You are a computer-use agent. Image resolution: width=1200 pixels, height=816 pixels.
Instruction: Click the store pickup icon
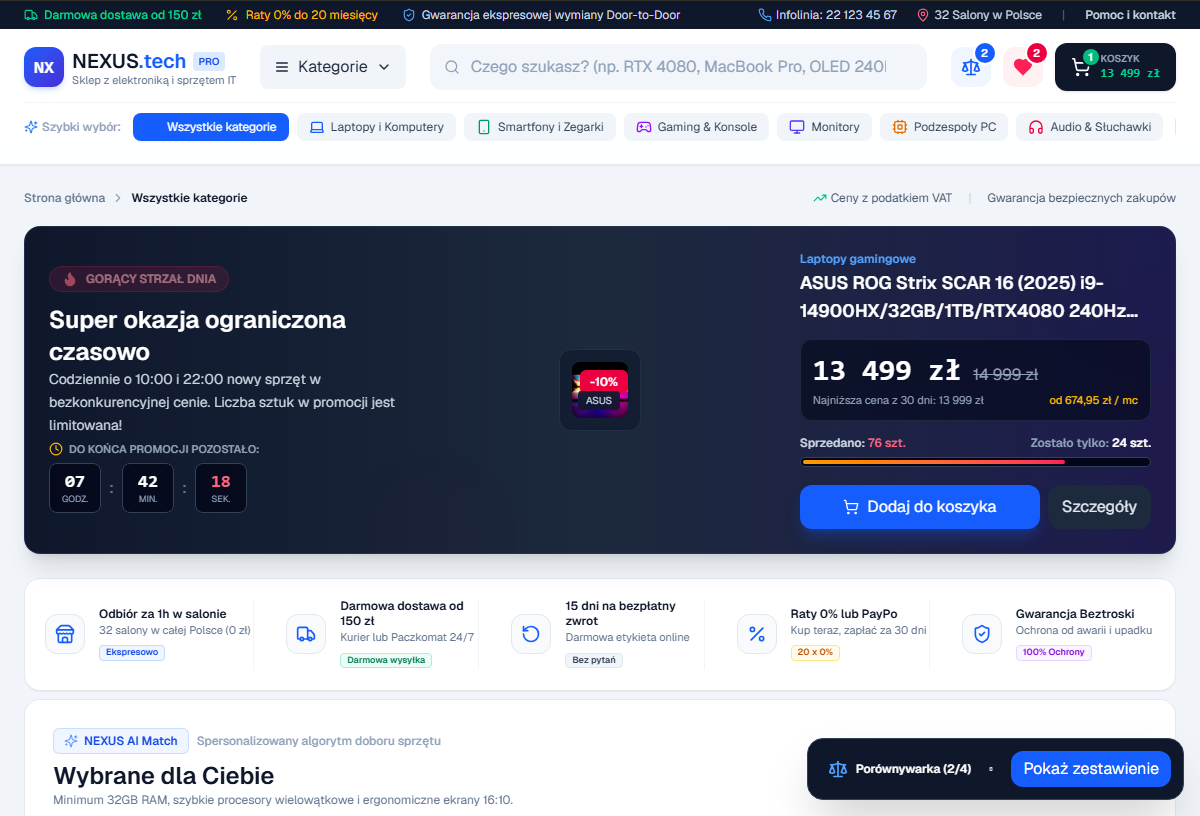(x=65, y=634)
